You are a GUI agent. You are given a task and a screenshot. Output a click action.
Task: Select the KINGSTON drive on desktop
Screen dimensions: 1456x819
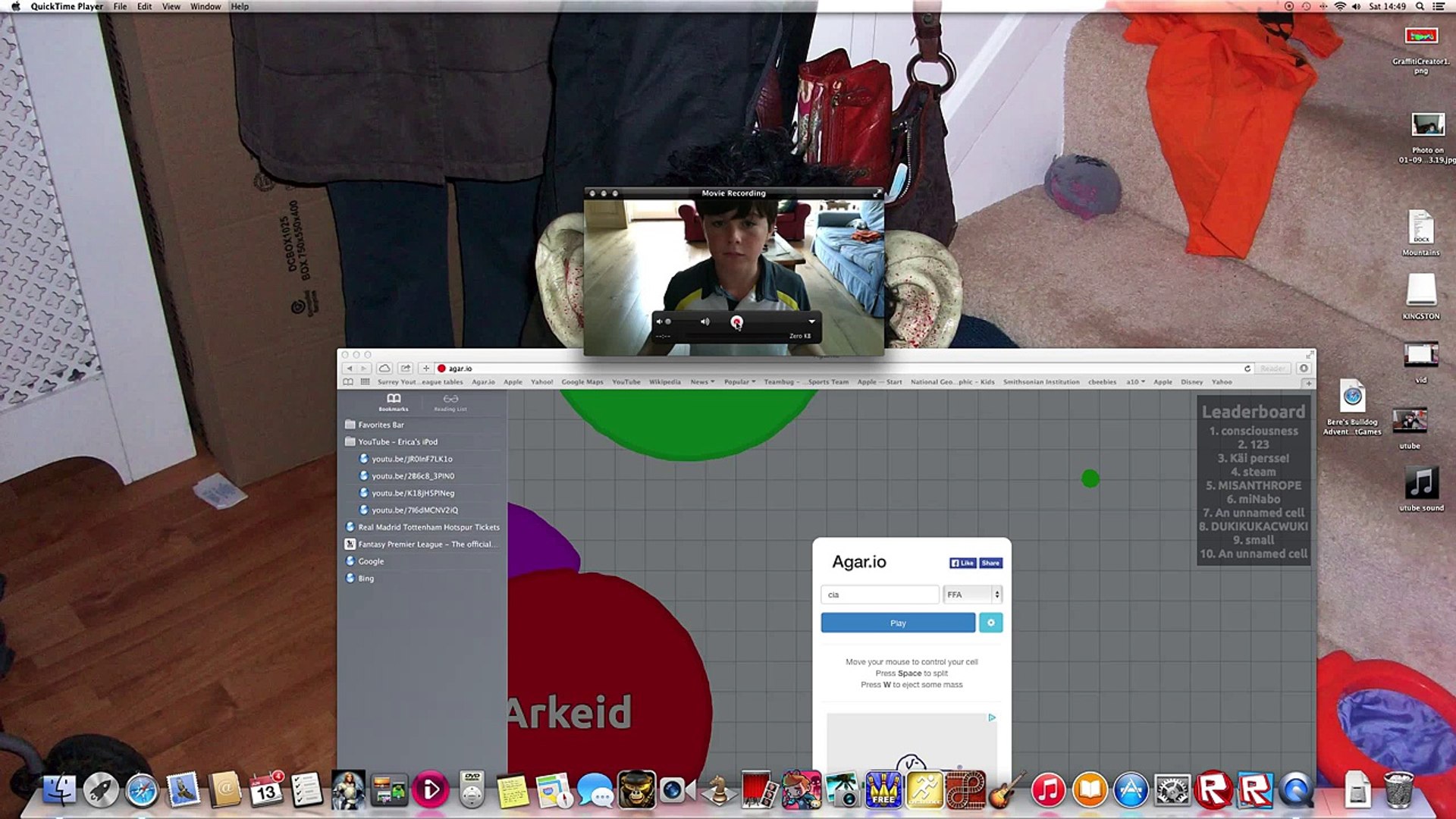(x=1421, y=297)
